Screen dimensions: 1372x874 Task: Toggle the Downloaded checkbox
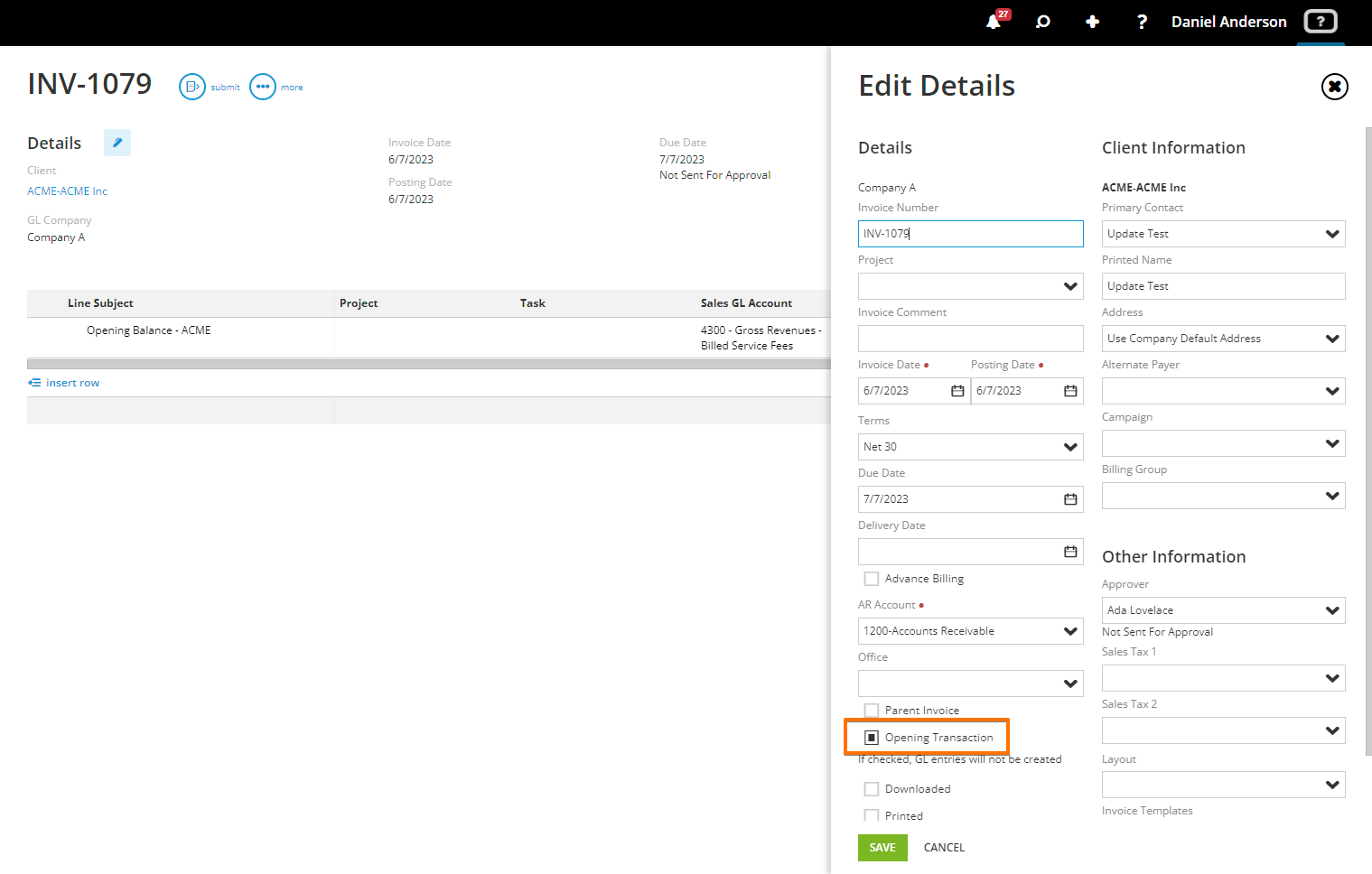pyautogui.click(x=872, y=789)
